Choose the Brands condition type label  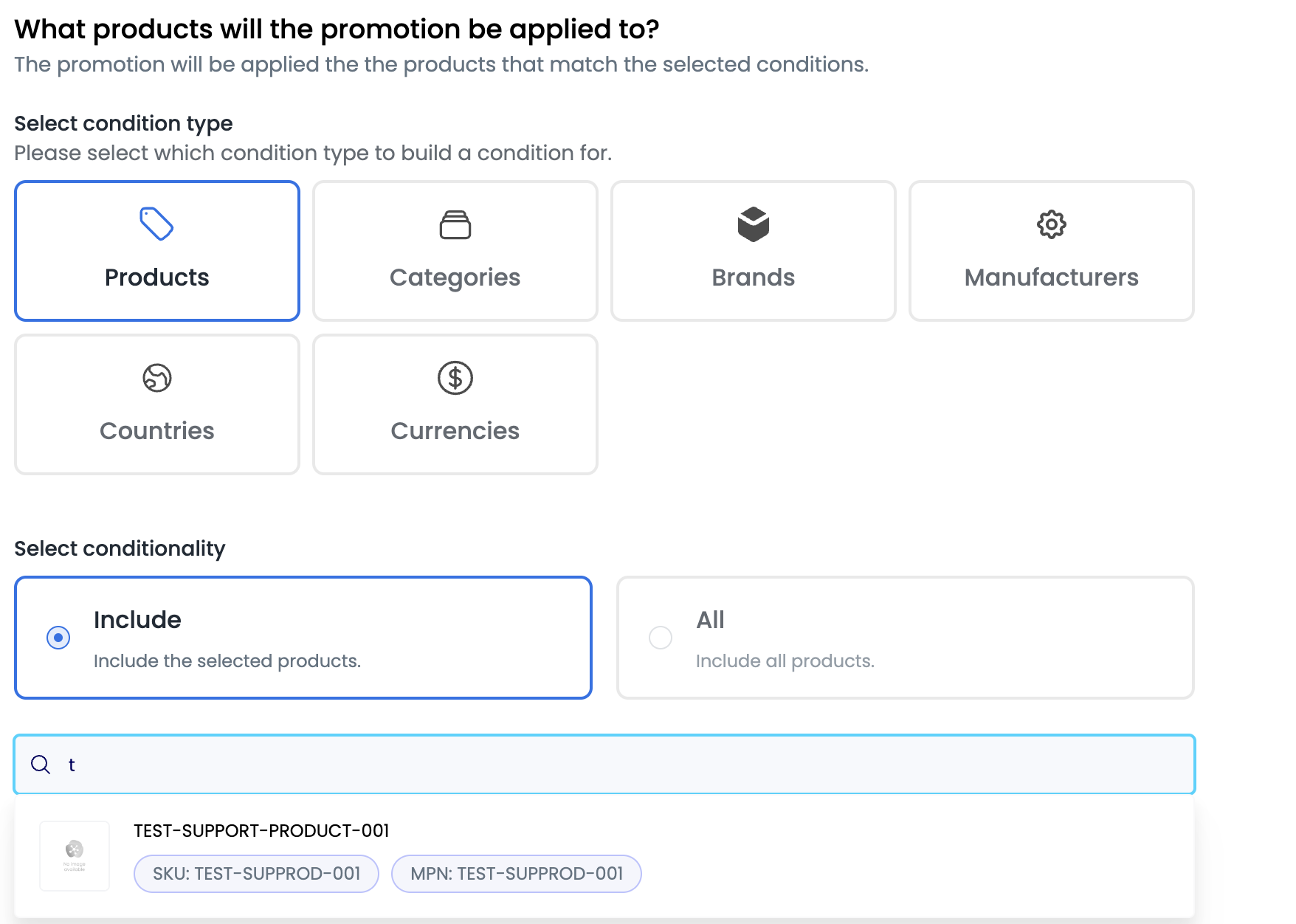click(754, 277)
